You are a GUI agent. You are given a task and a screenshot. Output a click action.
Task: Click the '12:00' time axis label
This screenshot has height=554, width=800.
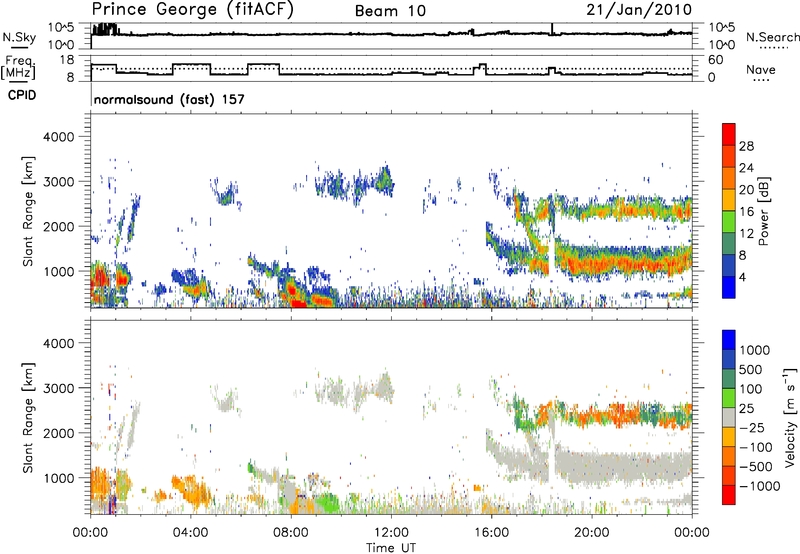391,532
